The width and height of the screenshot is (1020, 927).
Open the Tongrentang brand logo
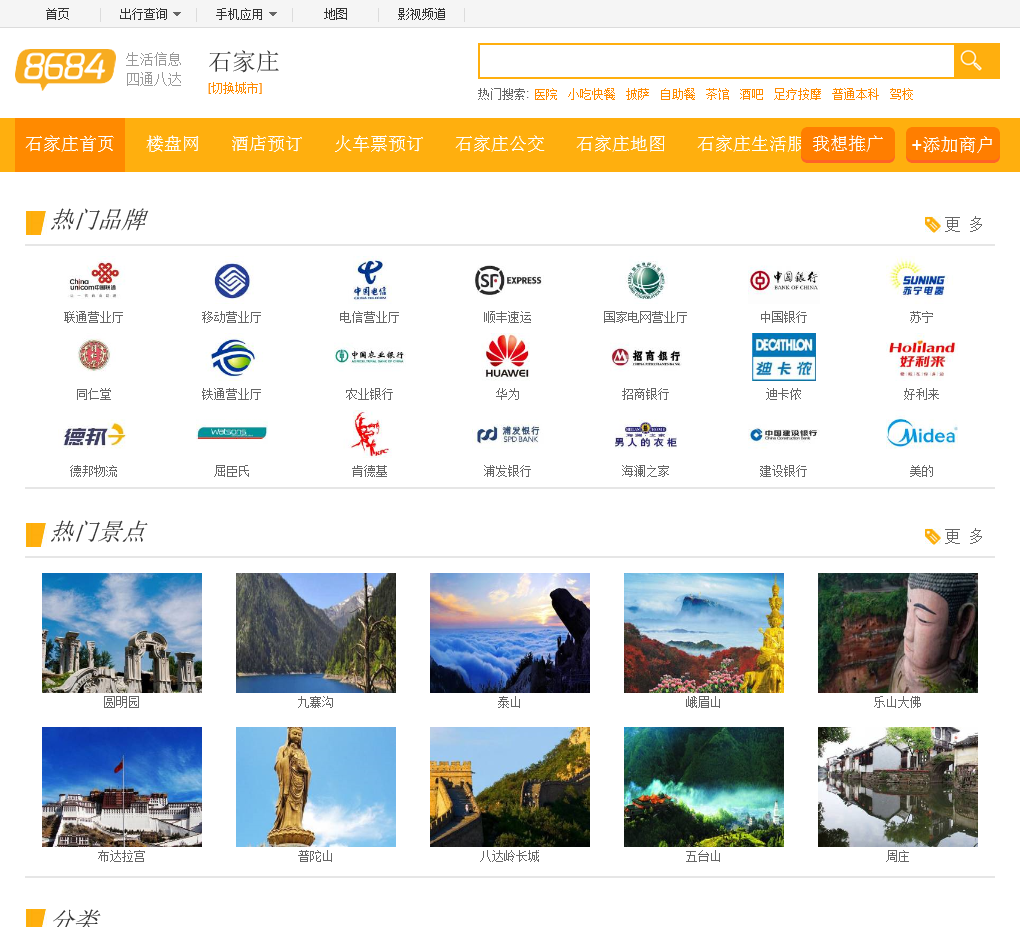(x=94, y=356)
